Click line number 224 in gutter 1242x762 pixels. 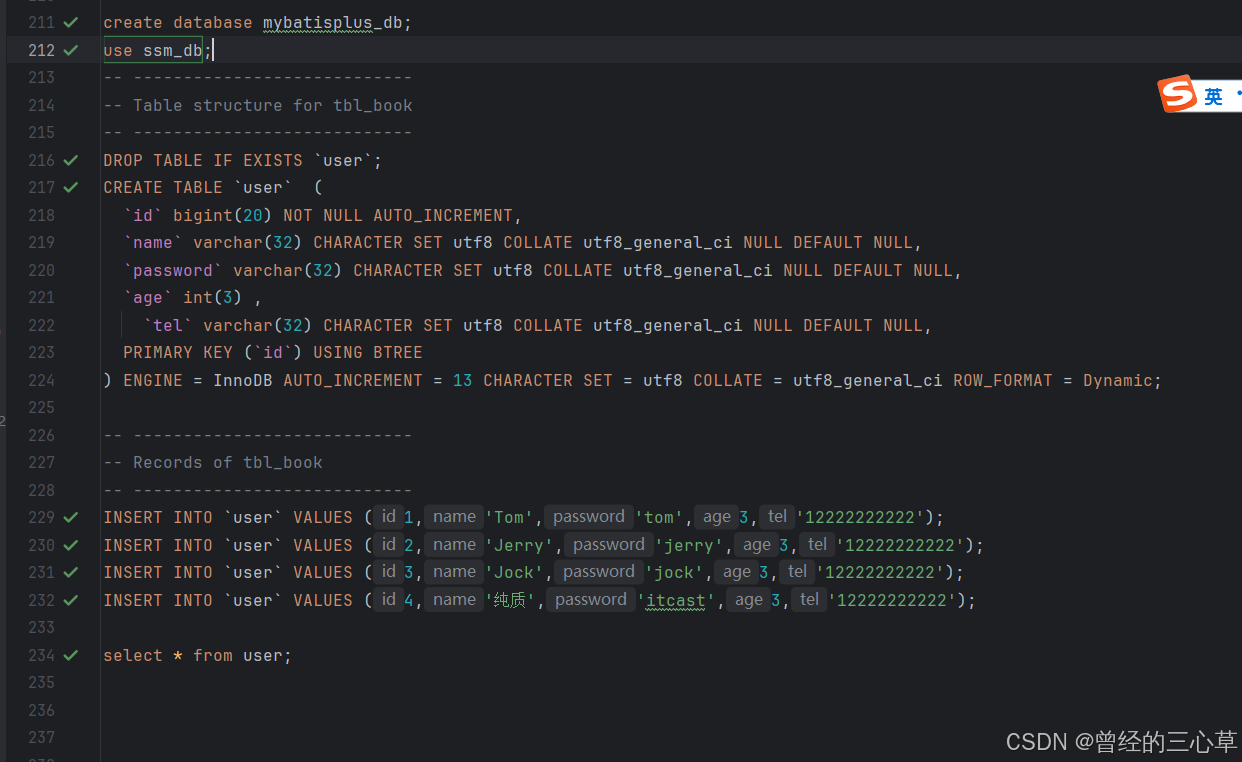coord(41,380)
